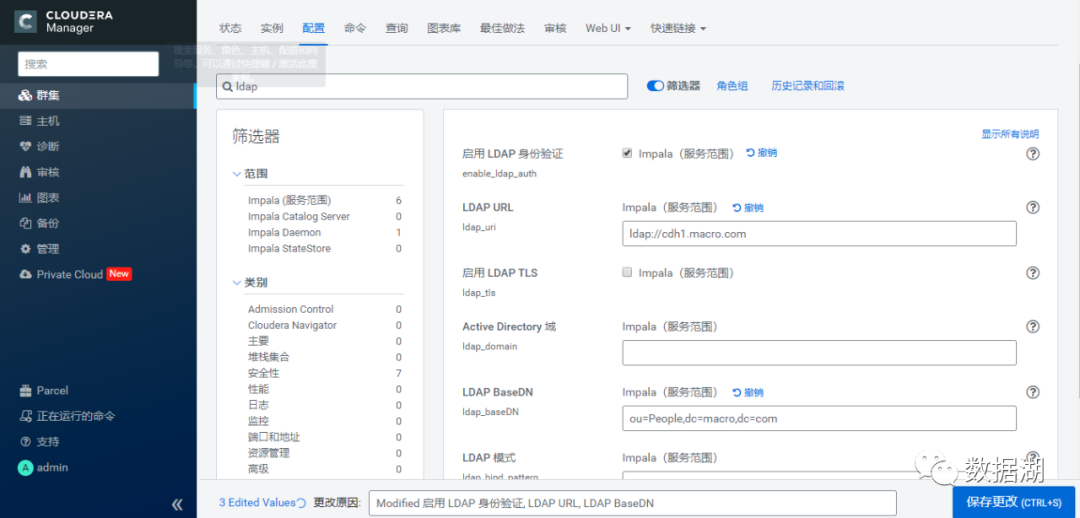The width and height of the screenshot is (1080, 518).
Task: Click the LDAP URL ldap_uri text field
Action: [x=819, y=234]
